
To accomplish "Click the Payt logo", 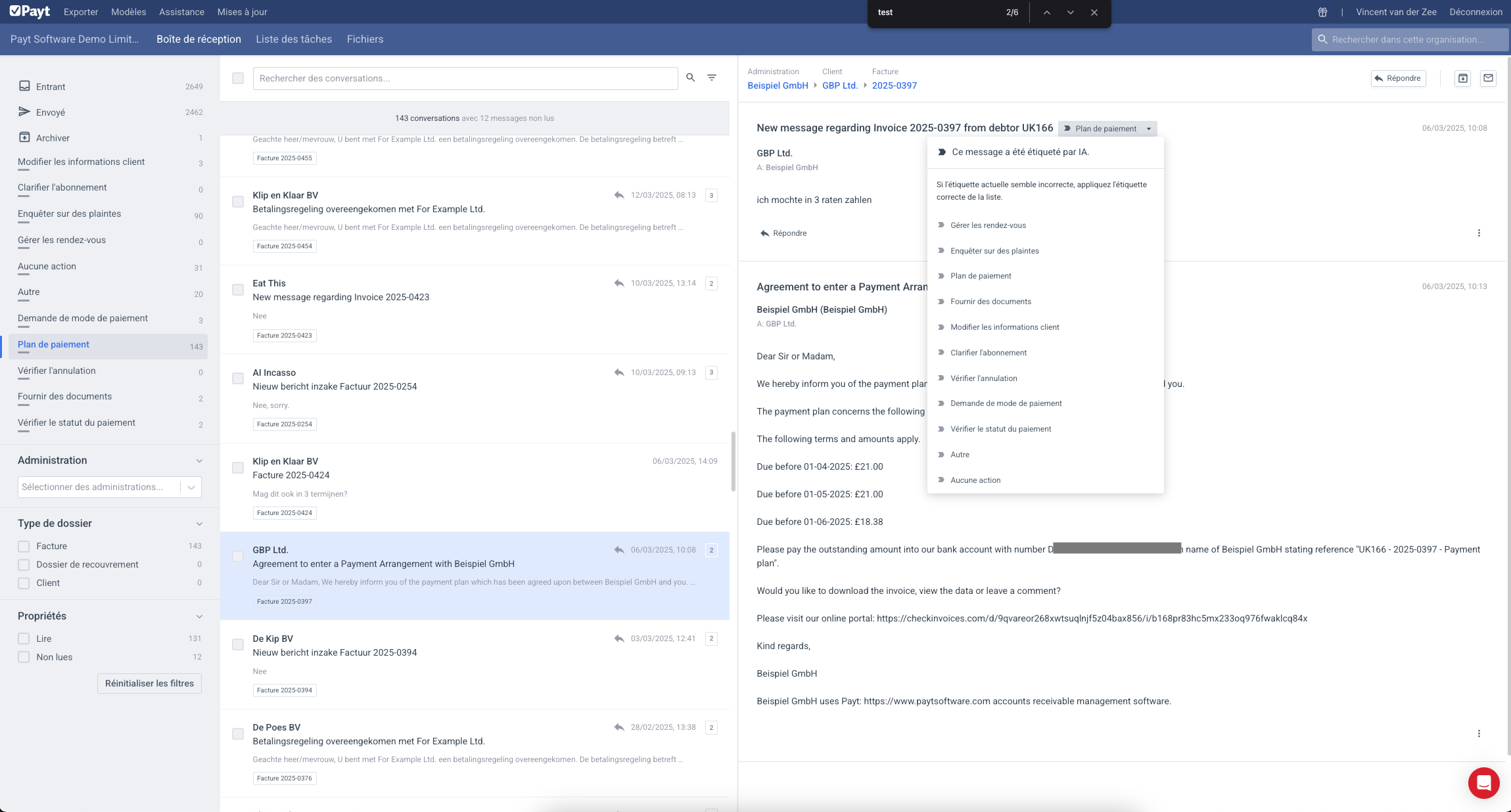I will coord(30,11).
